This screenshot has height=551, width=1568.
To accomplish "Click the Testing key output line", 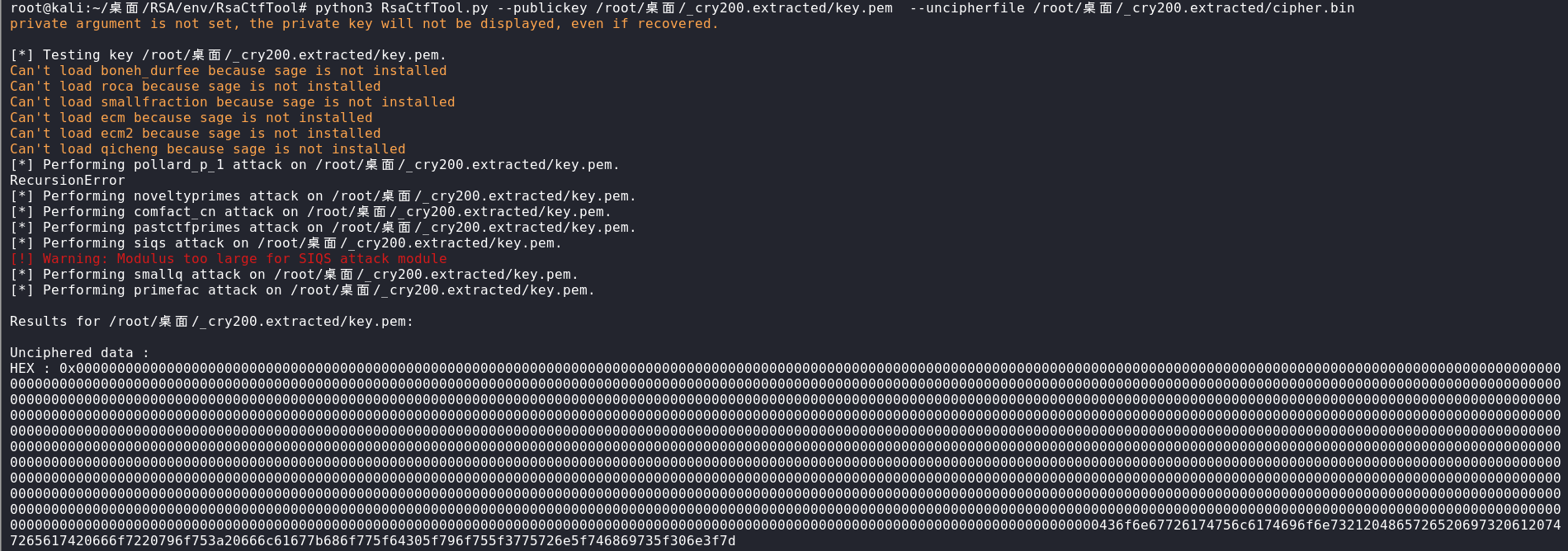I will tap(228, 55).
